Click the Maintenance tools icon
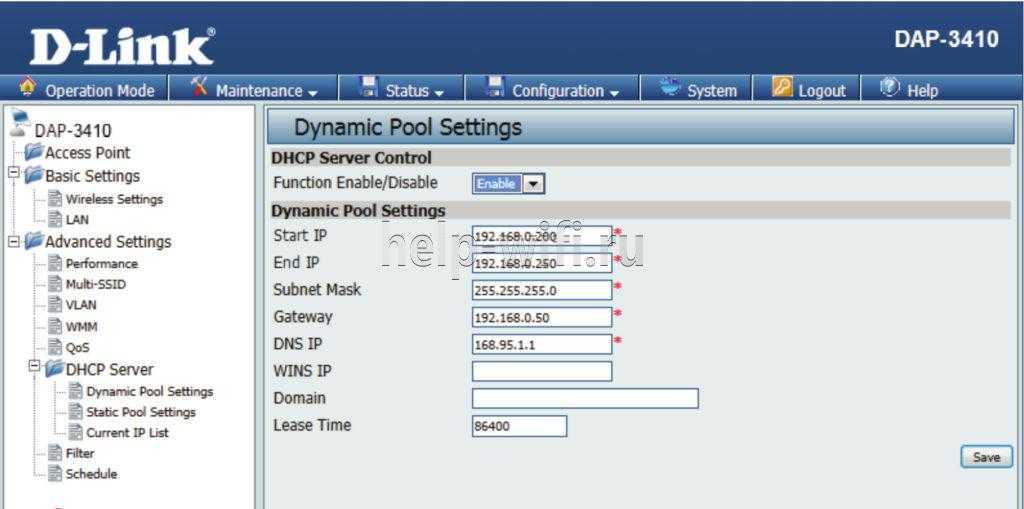 tap(199, 89)
